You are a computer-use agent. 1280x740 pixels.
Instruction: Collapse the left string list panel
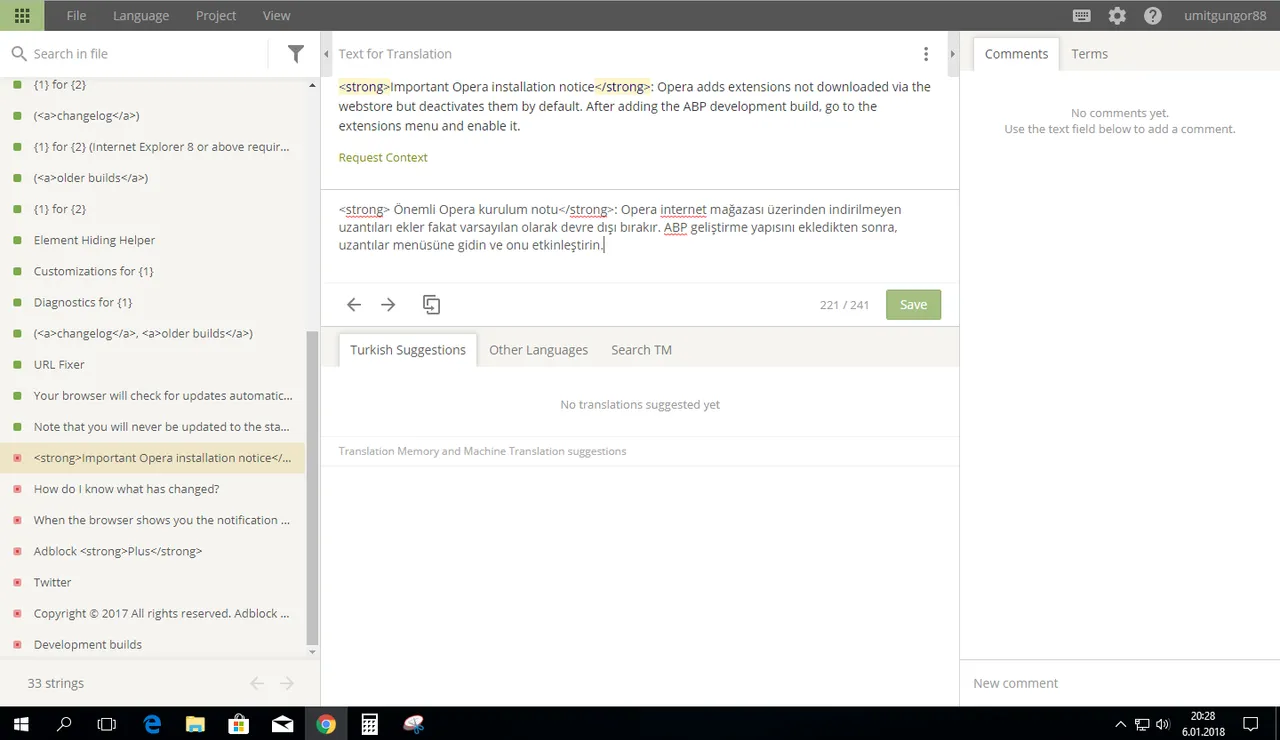[327, 54]
